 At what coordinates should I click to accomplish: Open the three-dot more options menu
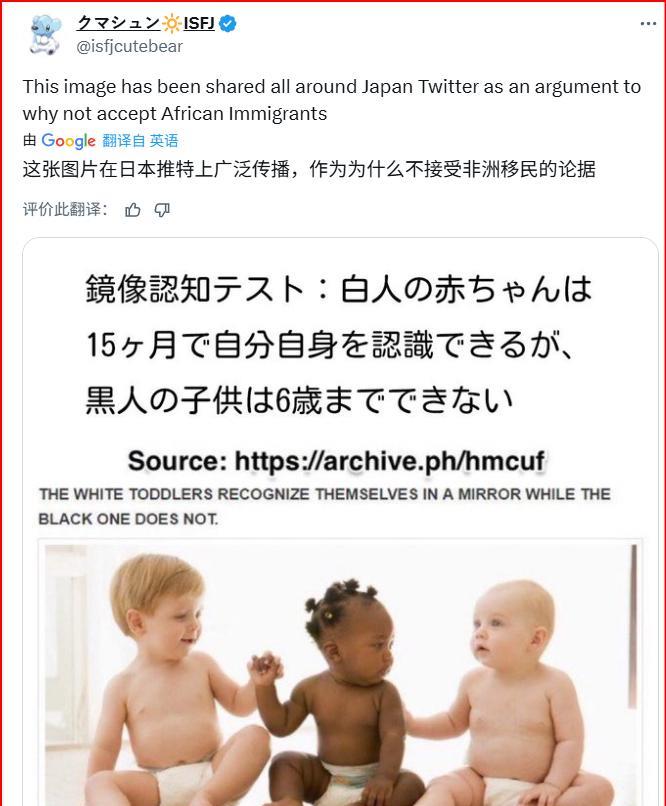point(648,24)
